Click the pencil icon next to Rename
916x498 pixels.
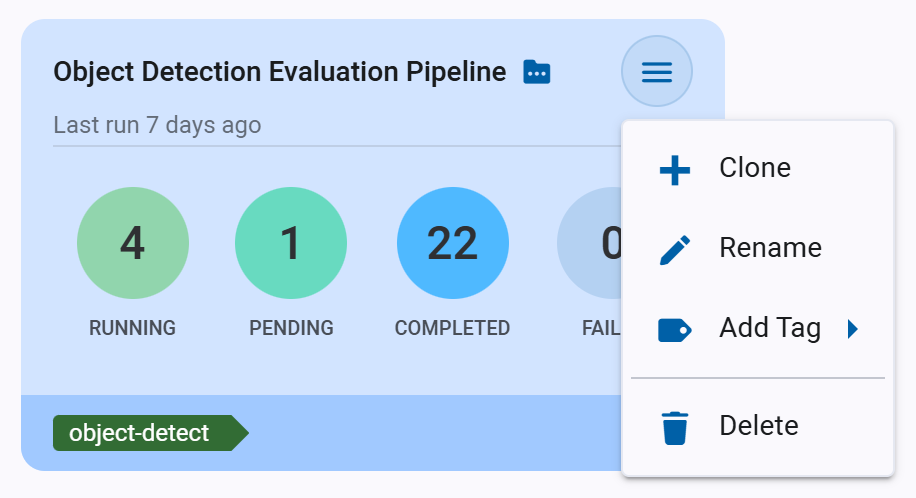coord(675,250)
